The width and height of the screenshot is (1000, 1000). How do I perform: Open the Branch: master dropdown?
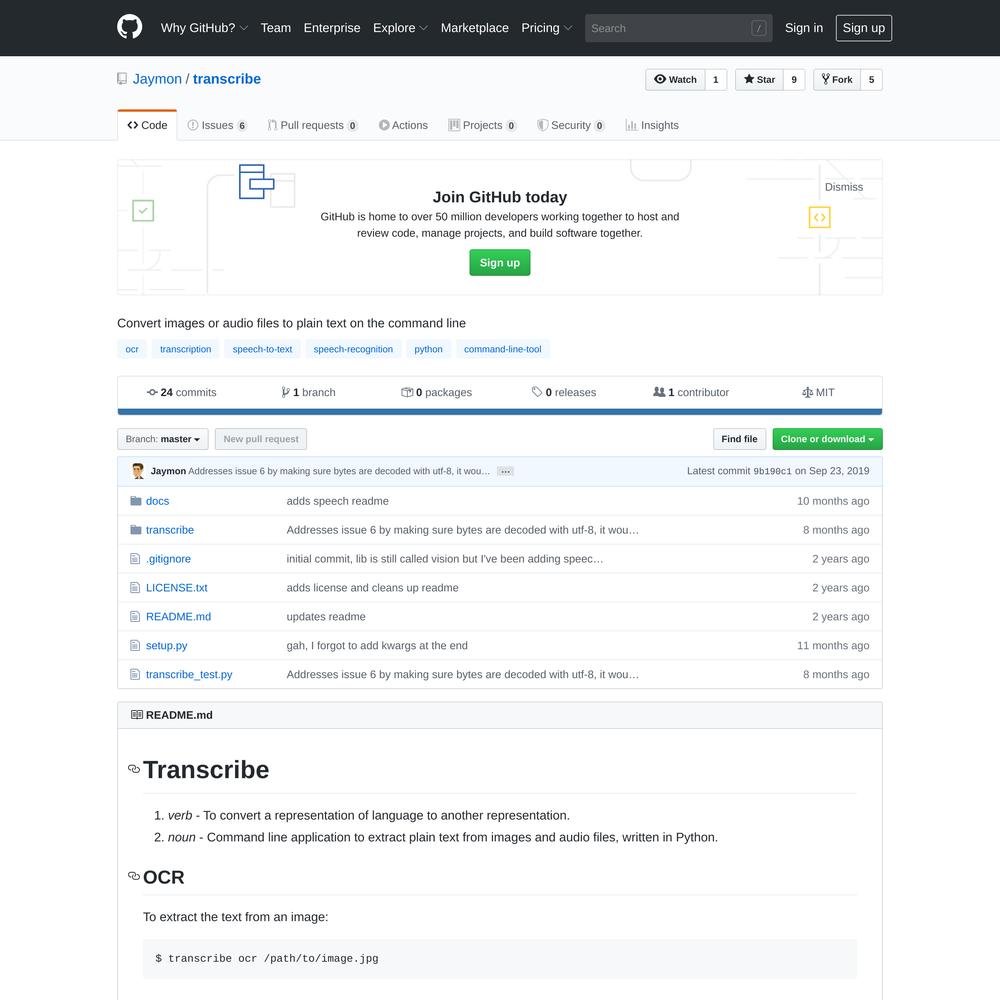163,439
